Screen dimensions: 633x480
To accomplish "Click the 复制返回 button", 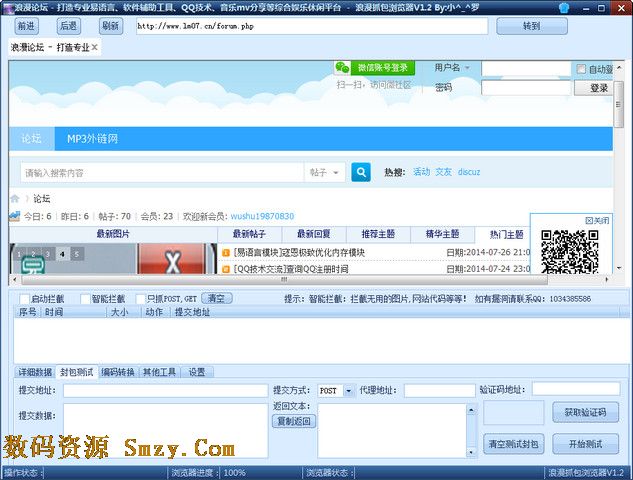I will tap(294, 421).
